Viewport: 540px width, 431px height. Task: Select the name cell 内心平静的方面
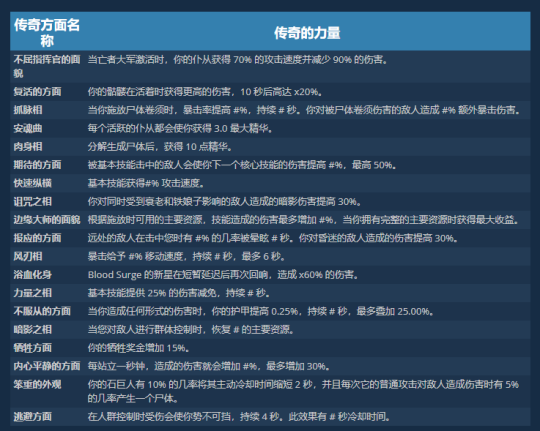tap(47, 366)
